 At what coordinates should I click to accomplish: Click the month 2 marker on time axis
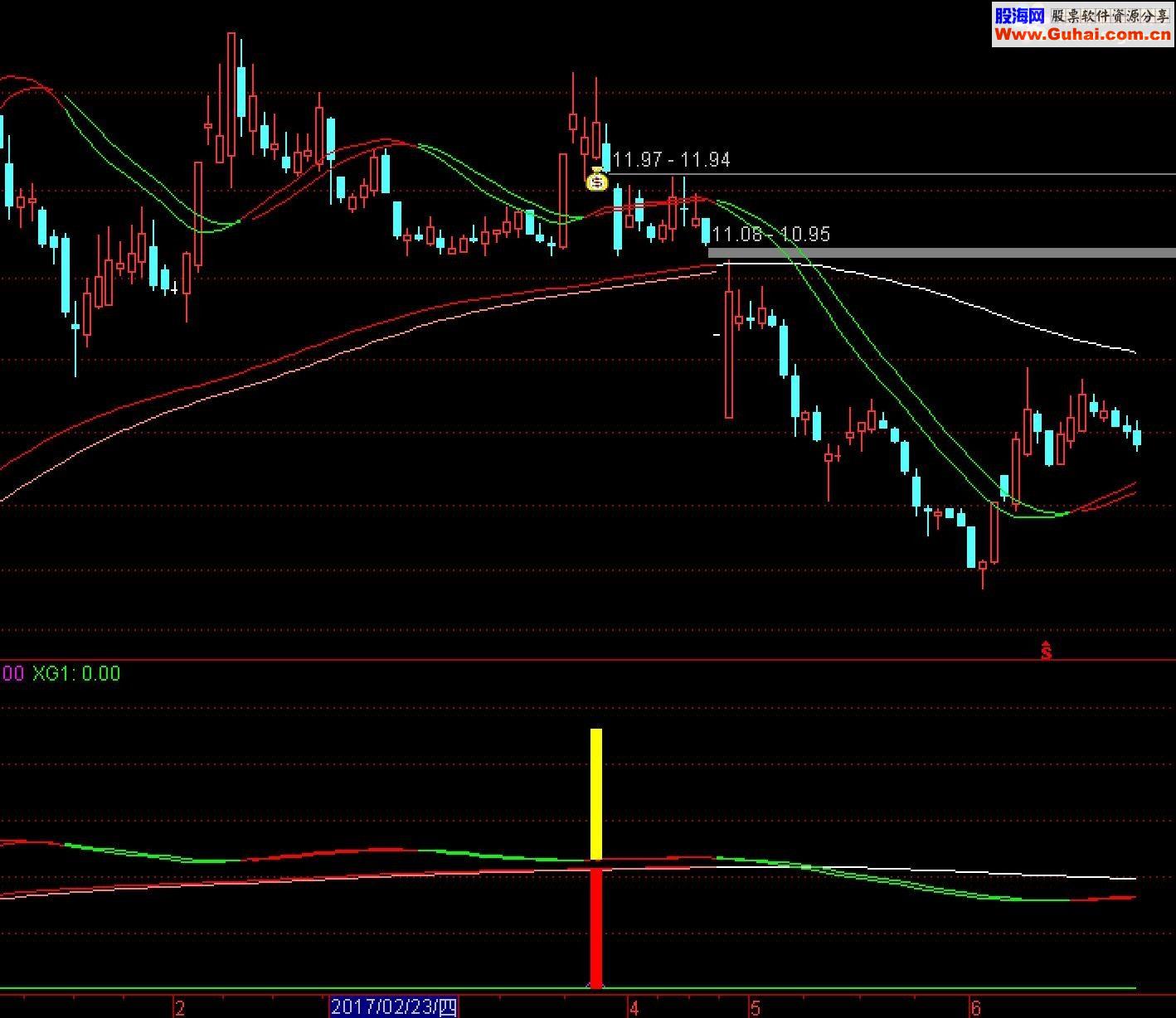[x=180, y=1008]
